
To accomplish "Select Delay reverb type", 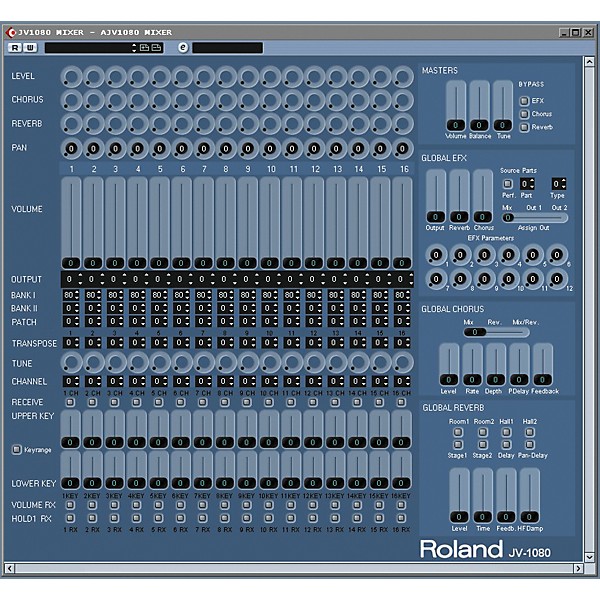I will (x=506, y=445).
